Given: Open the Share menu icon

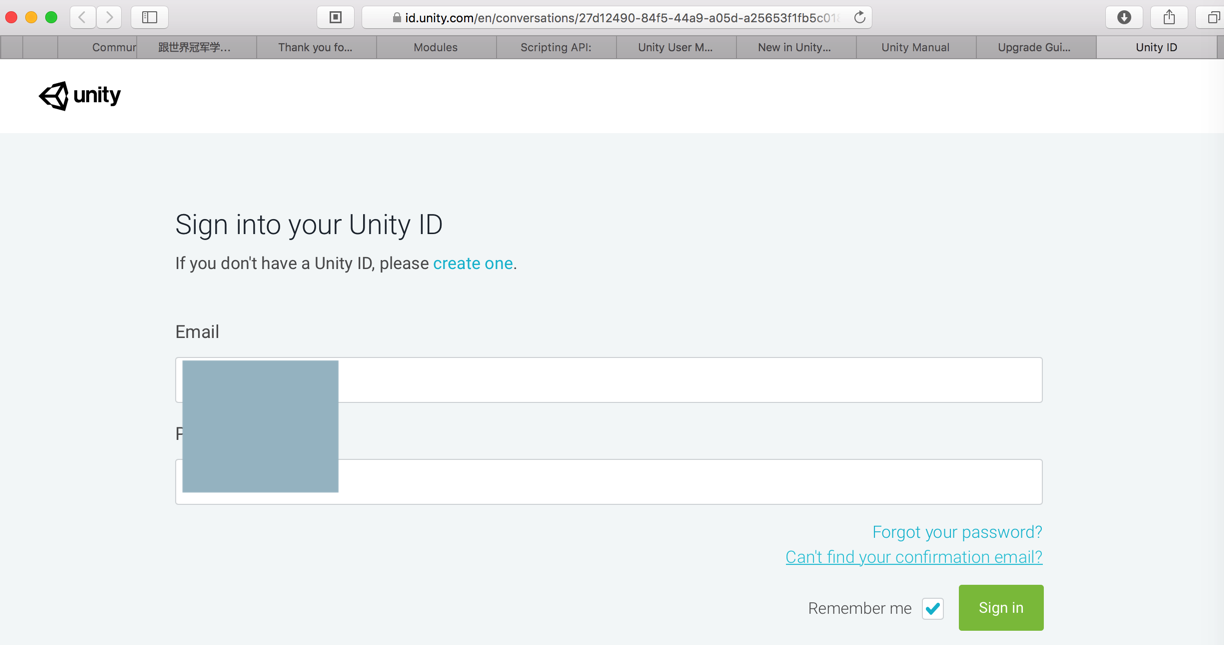Looking at the screenshot, I should click(x=1169, y=17).
